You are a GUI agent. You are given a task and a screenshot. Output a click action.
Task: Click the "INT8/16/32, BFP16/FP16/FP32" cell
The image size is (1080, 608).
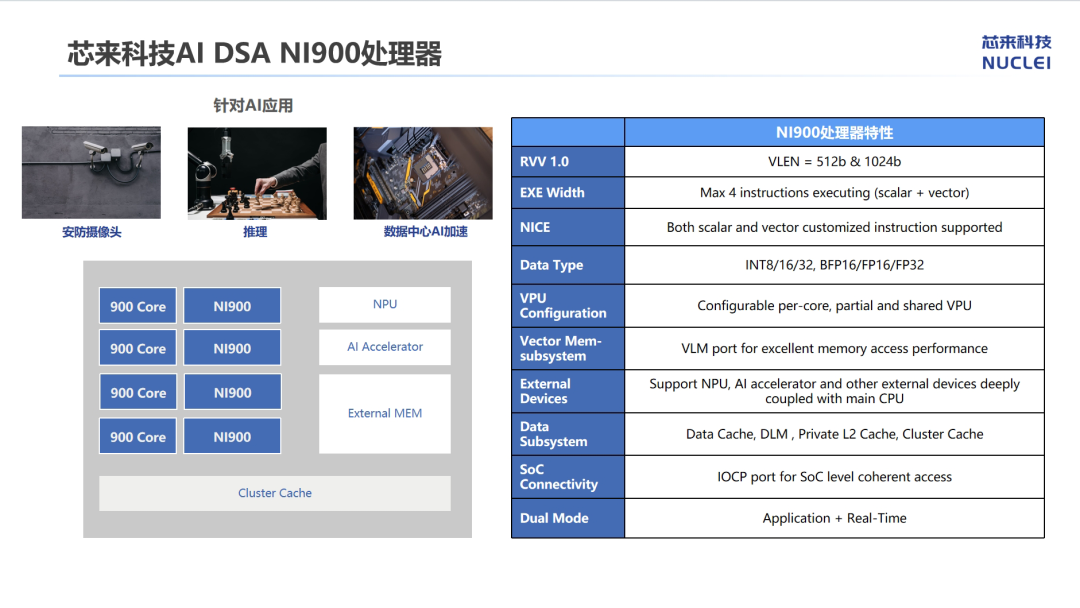pyautogui.click(x=834, y=265)
